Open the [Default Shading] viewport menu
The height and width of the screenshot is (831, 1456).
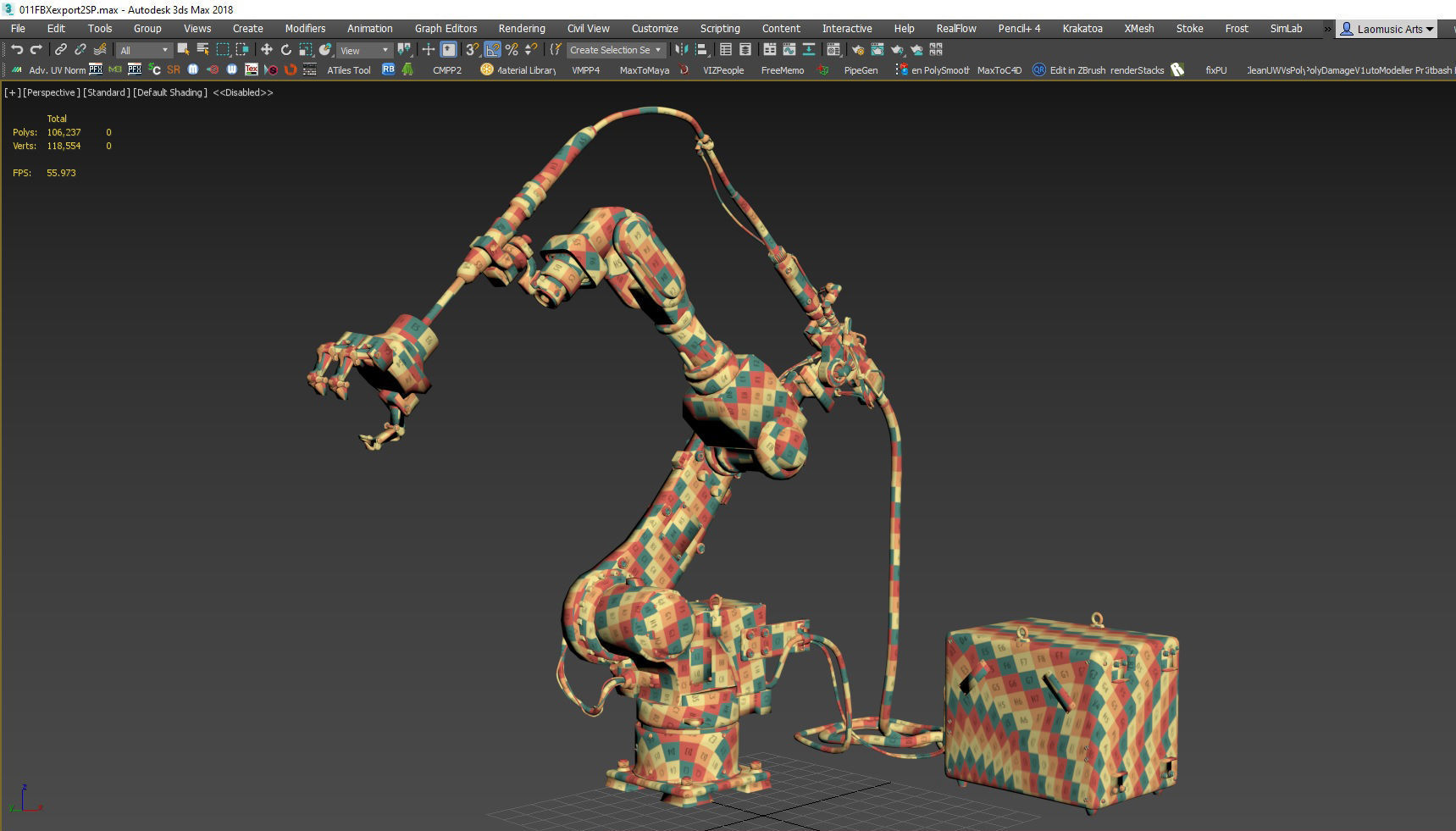[170, 92]
